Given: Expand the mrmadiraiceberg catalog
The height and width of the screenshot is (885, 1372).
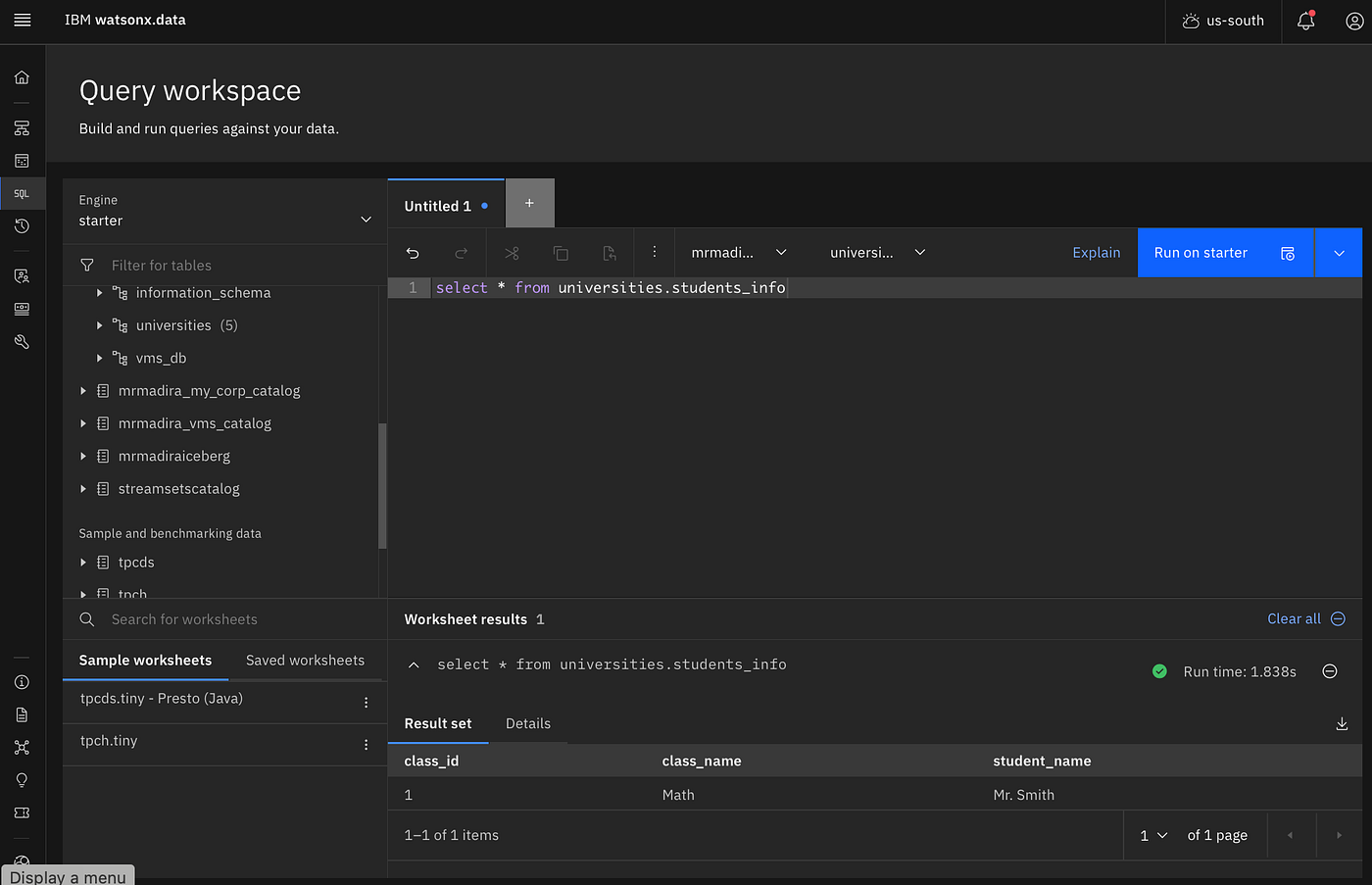Looking at the screenshot, I should tap(83, 456).
